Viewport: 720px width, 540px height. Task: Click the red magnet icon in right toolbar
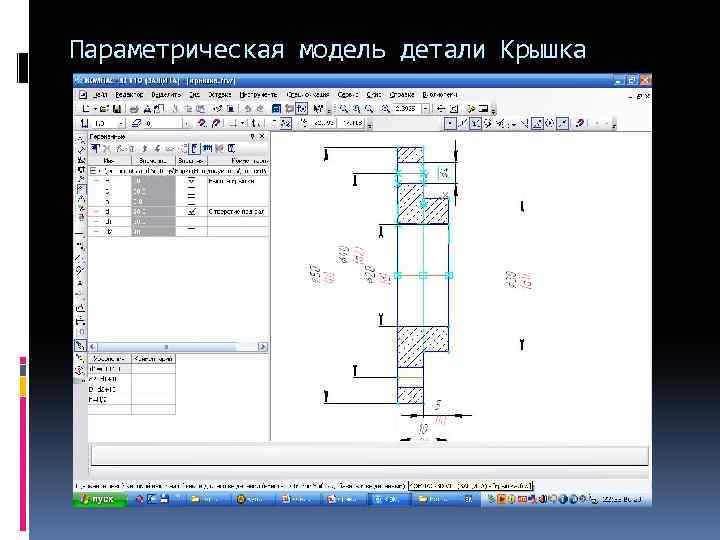click(x=579, y=123)
